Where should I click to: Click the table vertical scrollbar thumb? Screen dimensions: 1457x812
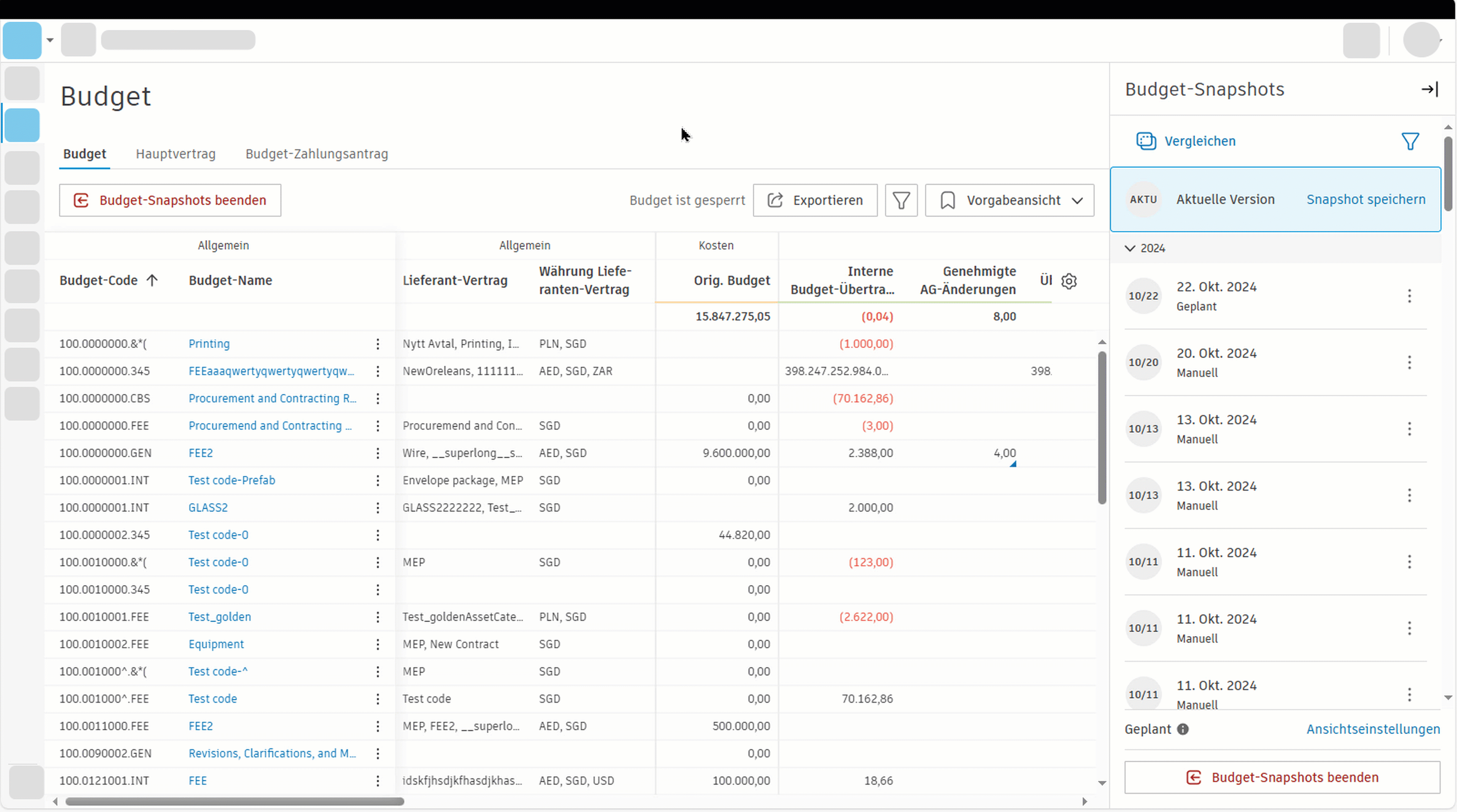point(1102,427)
